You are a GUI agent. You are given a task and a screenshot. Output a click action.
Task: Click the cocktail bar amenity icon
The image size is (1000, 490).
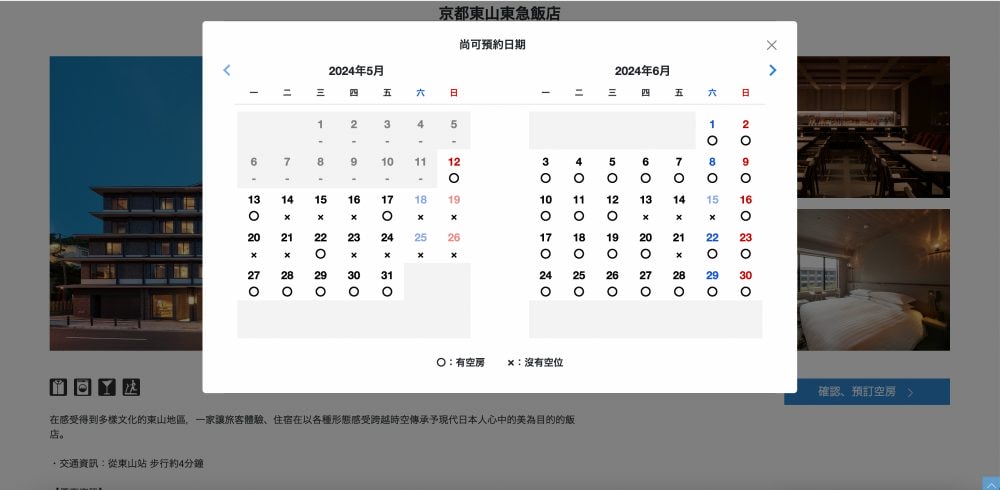(x=107, y=387)
